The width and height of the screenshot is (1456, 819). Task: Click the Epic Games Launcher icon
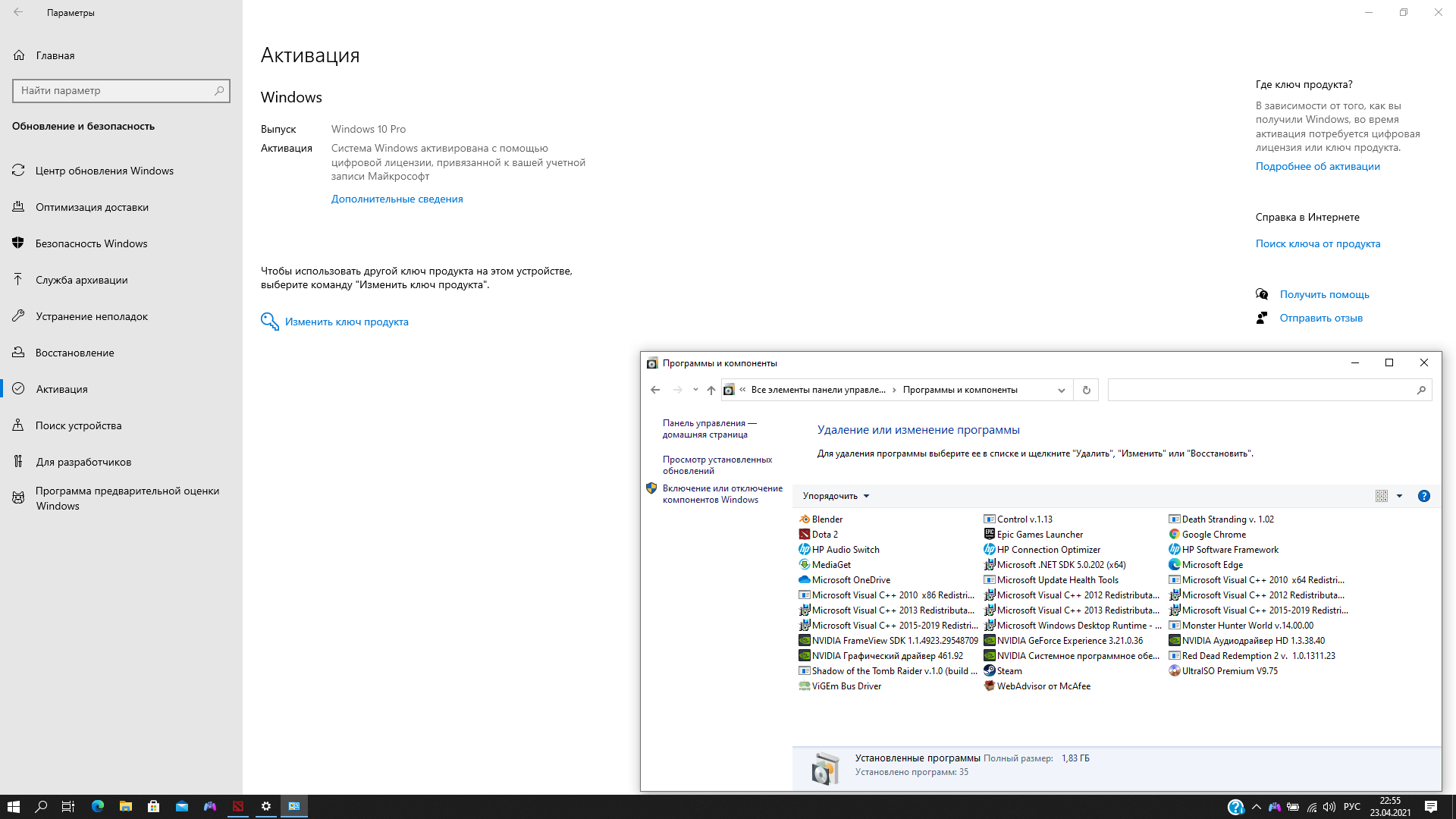point(990,535)
